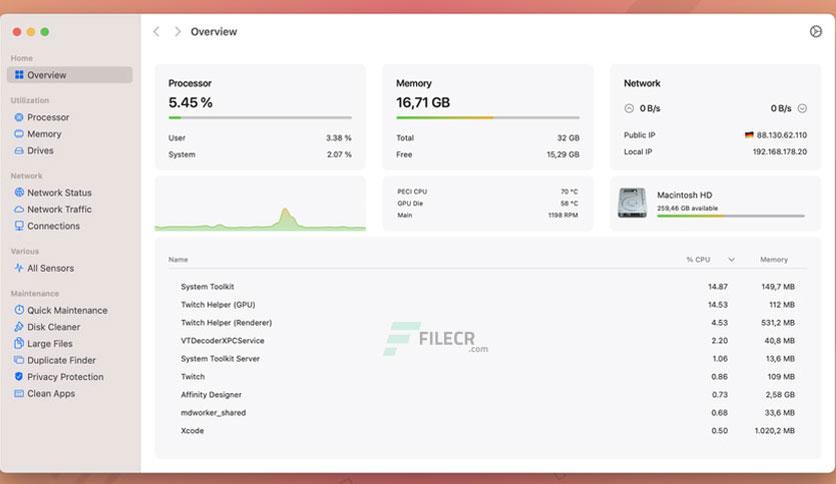836x484 pixels.
Task: Open Quick Maintenance
Action: [x=67, y=310]
